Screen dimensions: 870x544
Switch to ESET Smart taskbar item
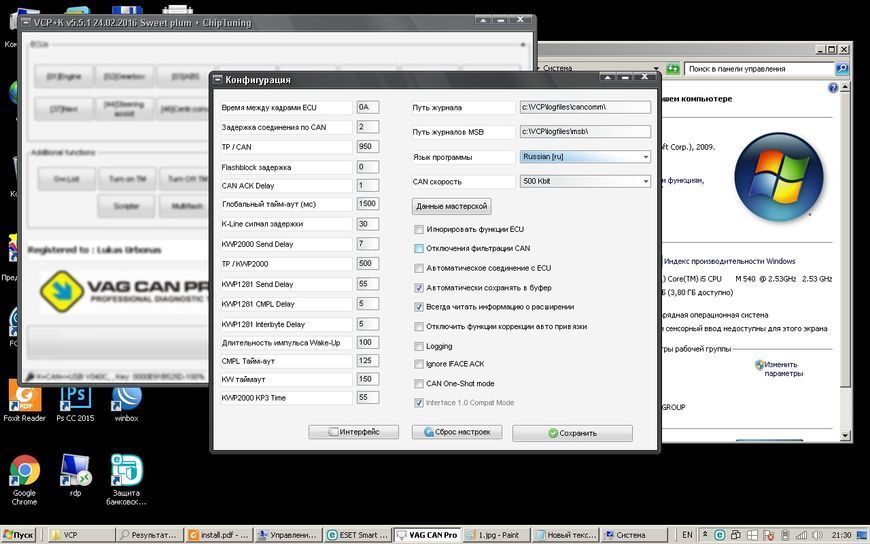(357, 535)
